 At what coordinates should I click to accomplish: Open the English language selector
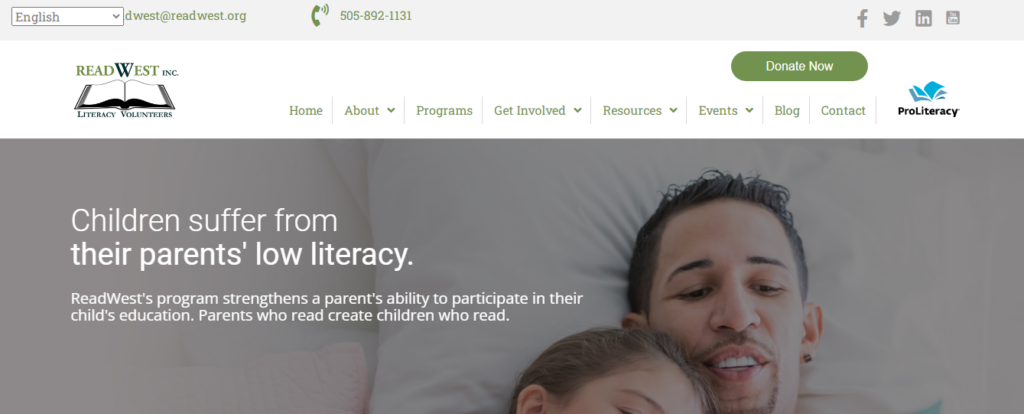coord(67,17)
